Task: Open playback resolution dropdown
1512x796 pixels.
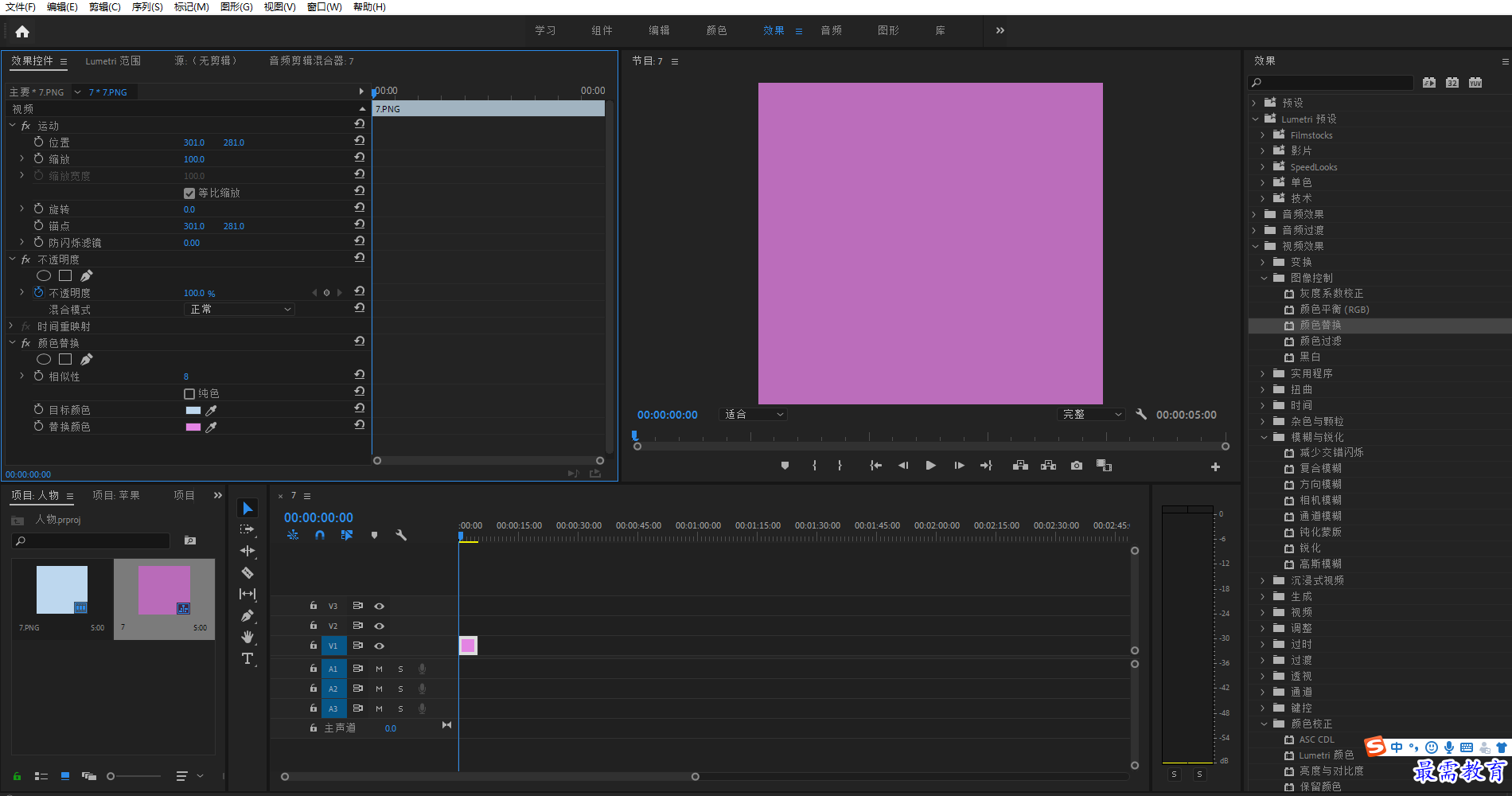Action: pos(1092,415)
